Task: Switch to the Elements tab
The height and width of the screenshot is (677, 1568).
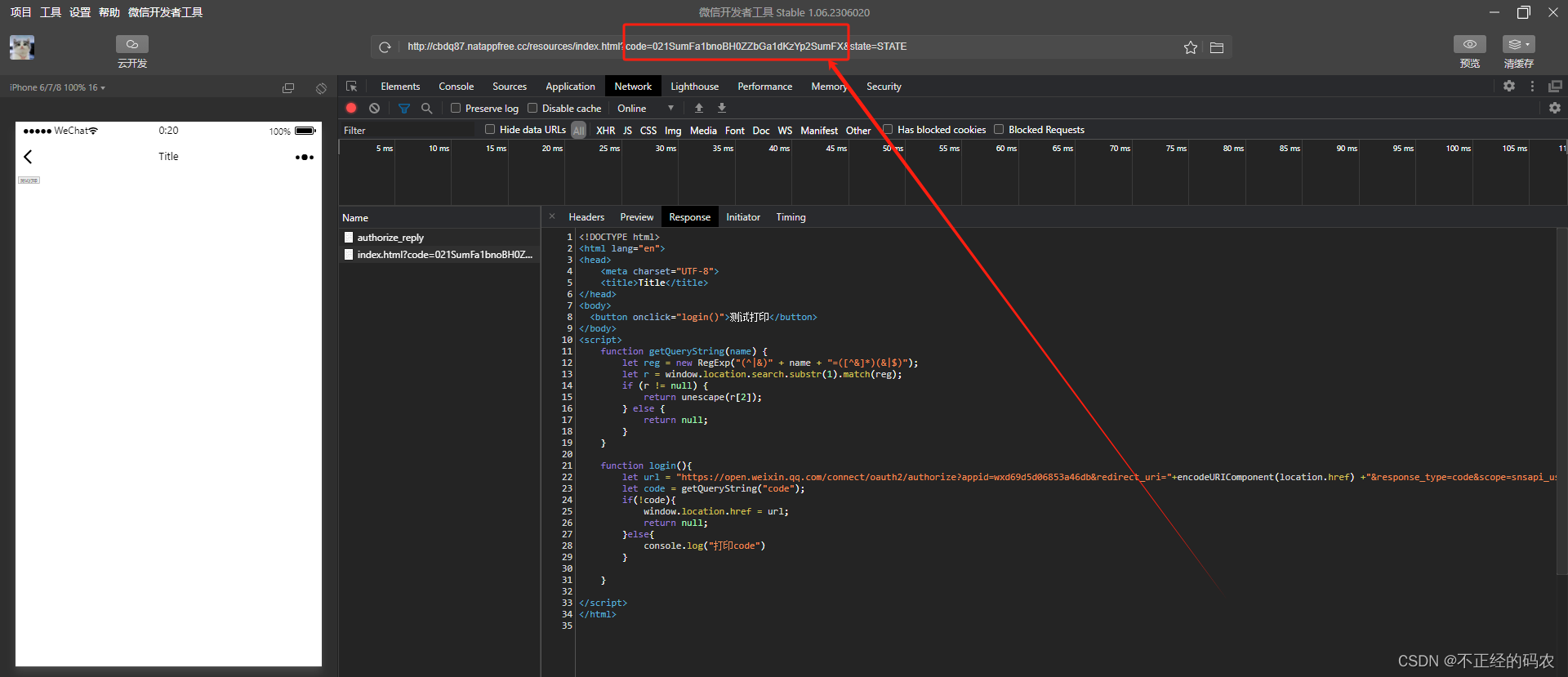Action: point(400,86)
